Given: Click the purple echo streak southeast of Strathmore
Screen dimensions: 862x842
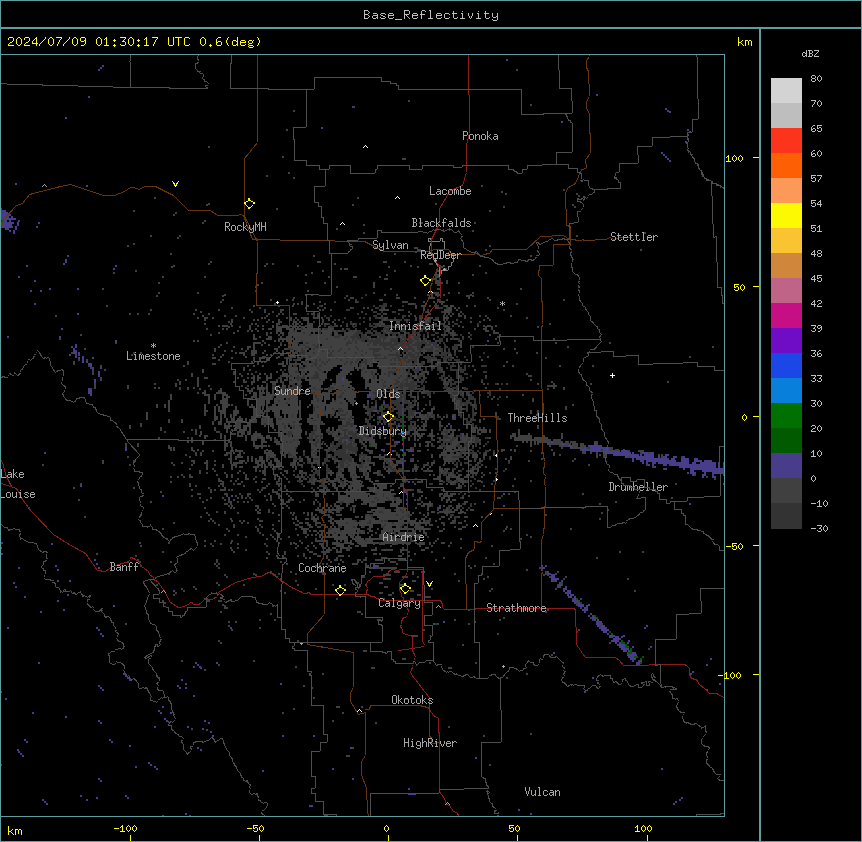Looking at the screenshot, I should click(593, 614).
